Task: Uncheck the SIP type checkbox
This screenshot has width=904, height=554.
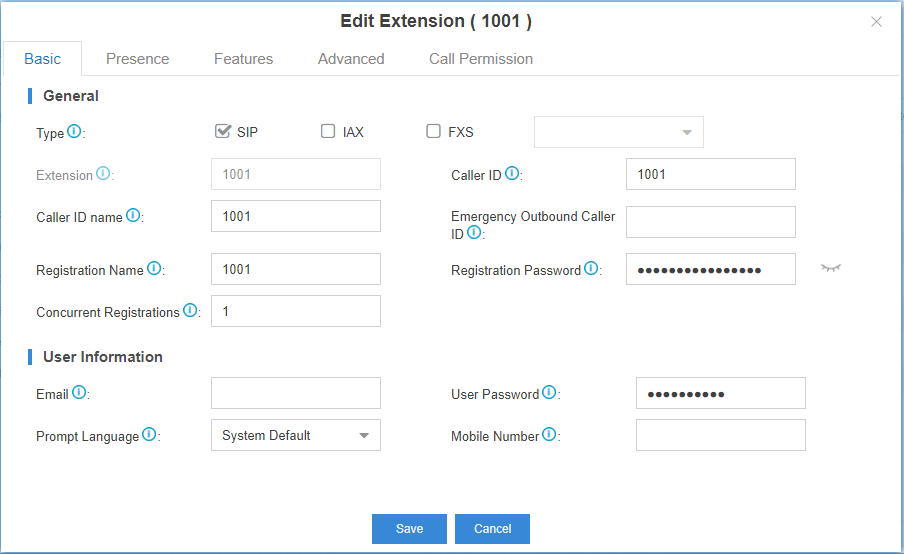Action: [223, 131]
